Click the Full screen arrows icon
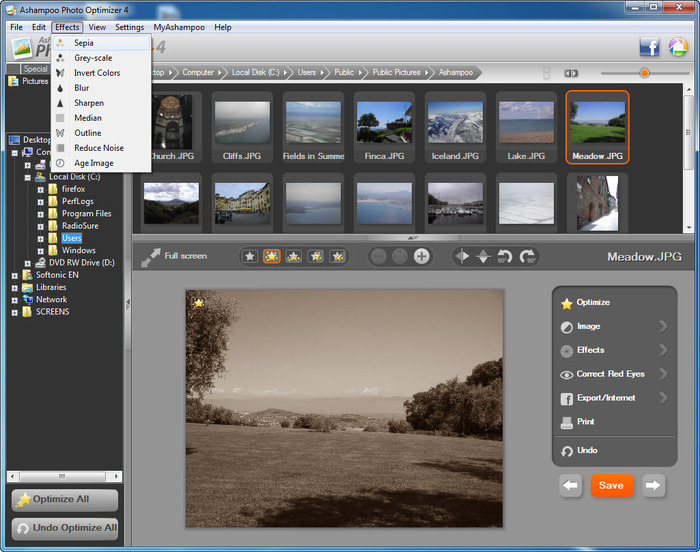Viewport: 700px width, 552px height. click(150, 257)
